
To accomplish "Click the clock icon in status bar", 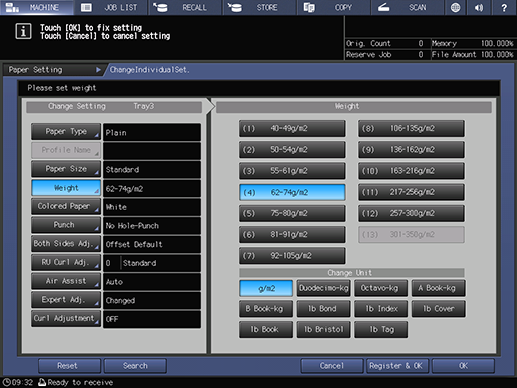I will (7, 382).
